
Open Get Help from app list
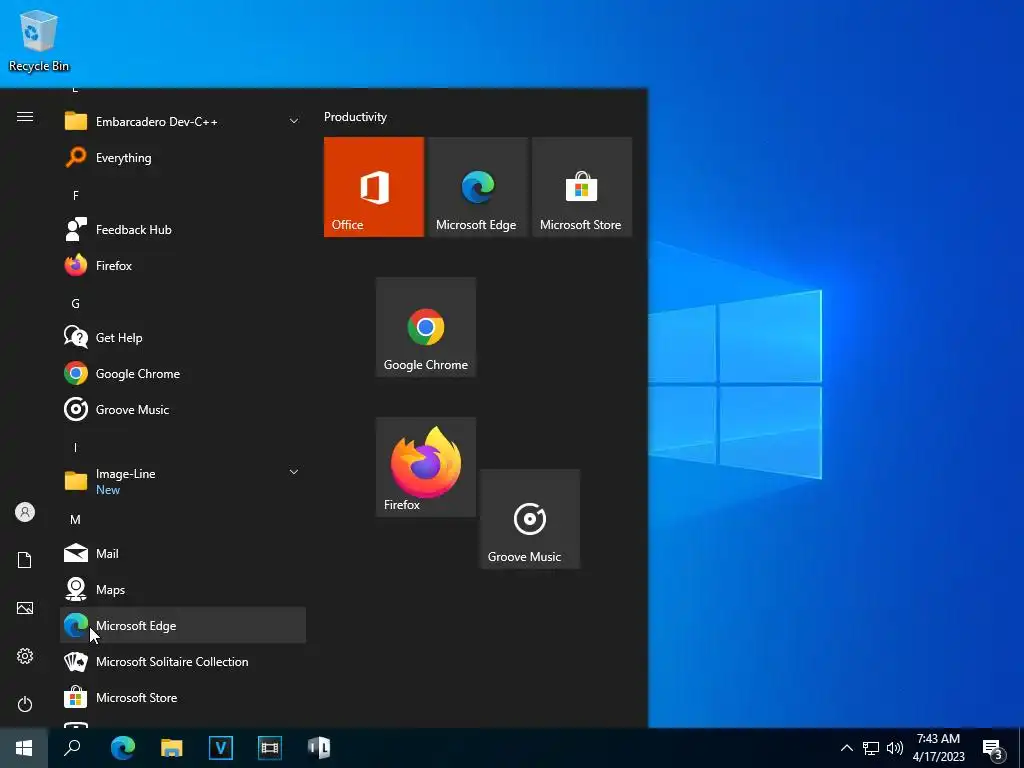[183, 338]
